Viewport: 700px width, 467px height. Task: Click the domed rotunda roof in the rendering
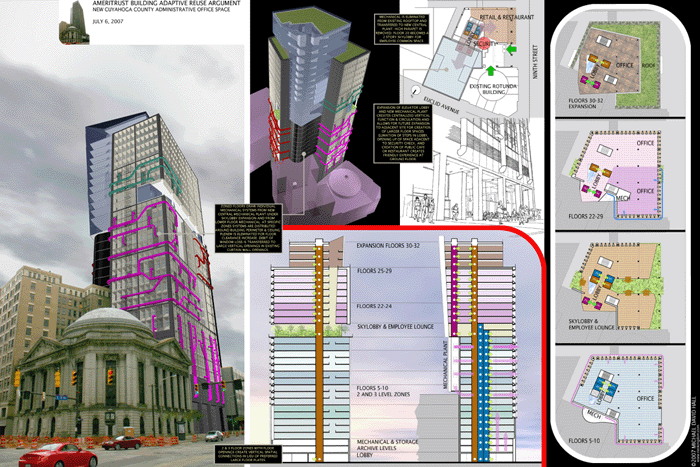(108, 322)
